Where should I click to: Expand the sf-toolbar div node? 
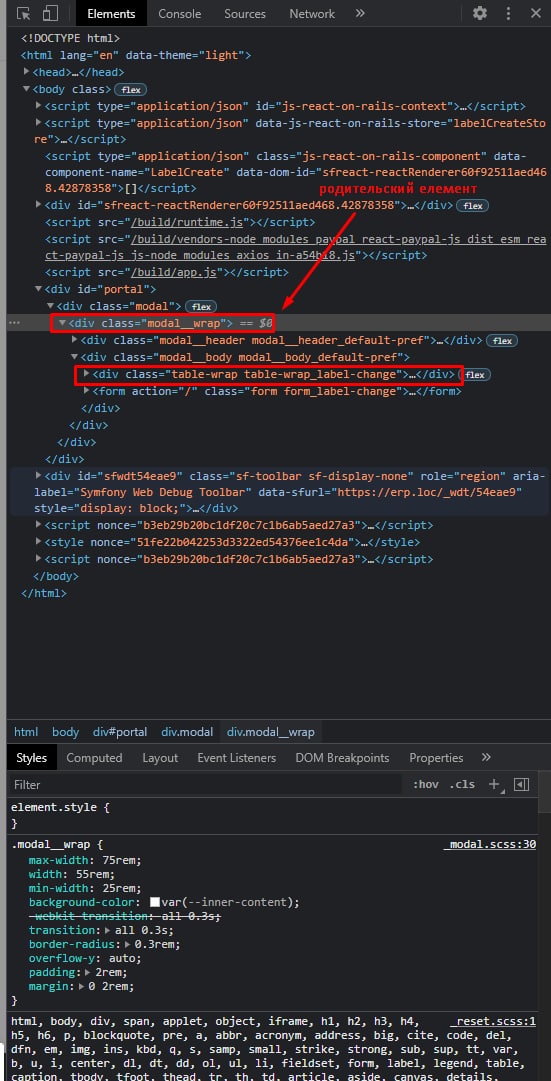[x=39, y=475]
